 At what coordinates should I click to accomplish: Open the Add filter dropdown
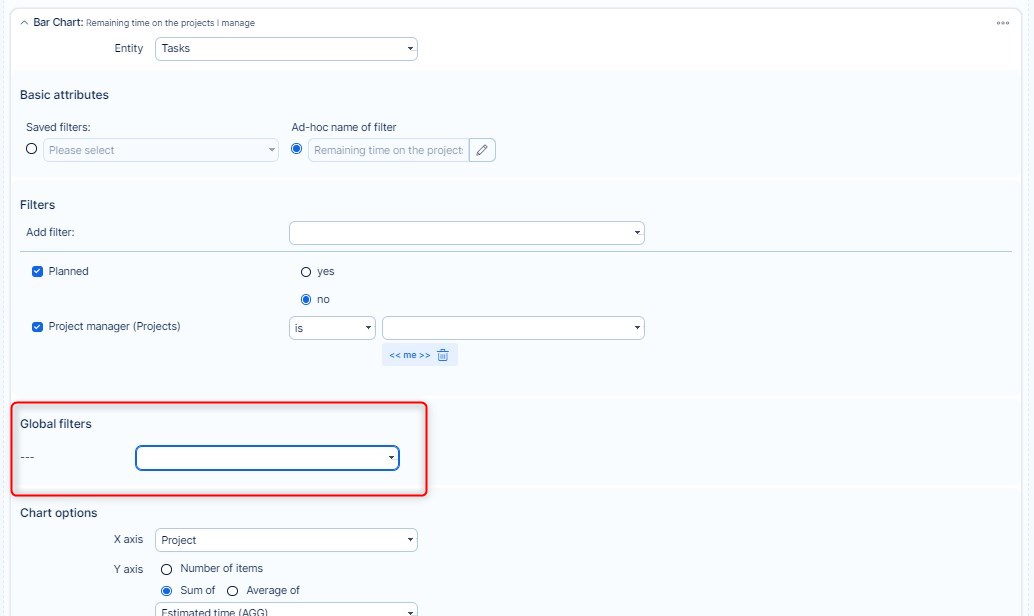tap(466, 233)
